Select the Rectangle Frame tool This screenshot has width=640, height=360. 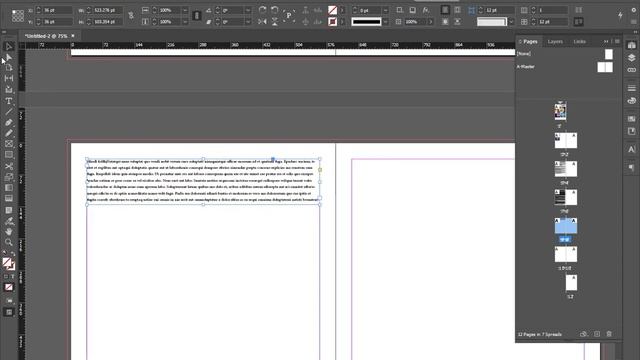pos(9,144)
